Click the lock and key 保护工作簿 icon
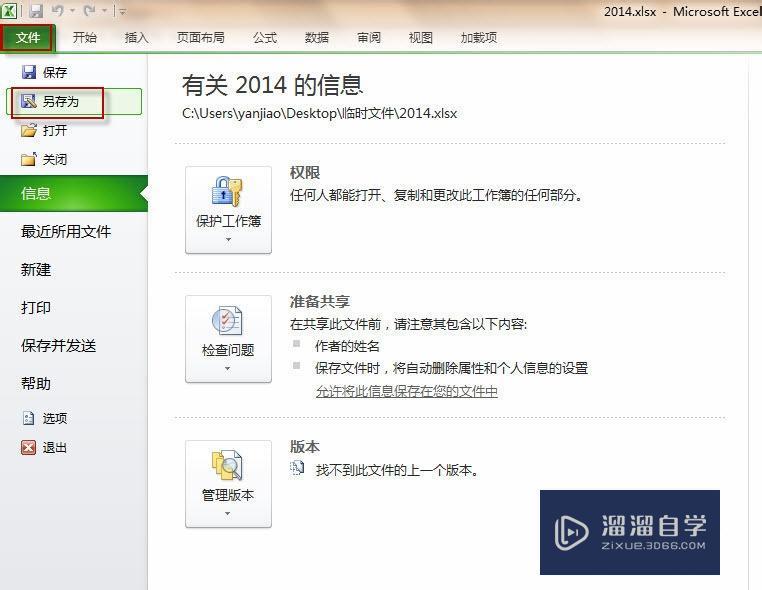This screenshot has height=590, width=762. pyautogui.click(x=227, y=191)
